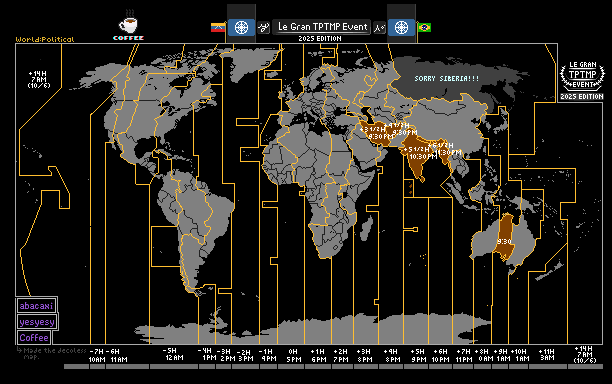Click the Venezuela flag icon
The image size is (612, 384).
[x=218, y=27]
